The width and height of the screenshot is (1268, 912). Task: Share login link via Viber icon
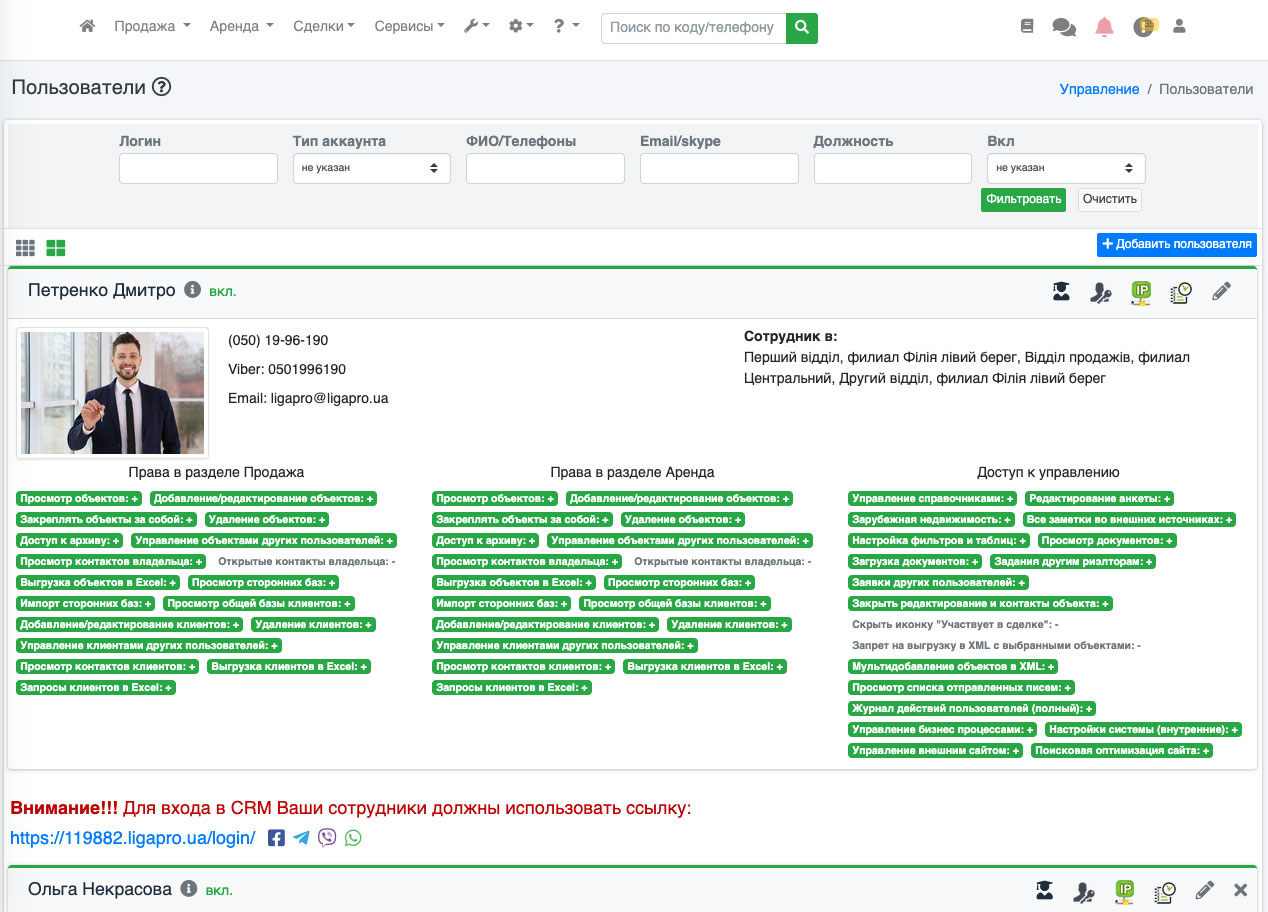327,837
